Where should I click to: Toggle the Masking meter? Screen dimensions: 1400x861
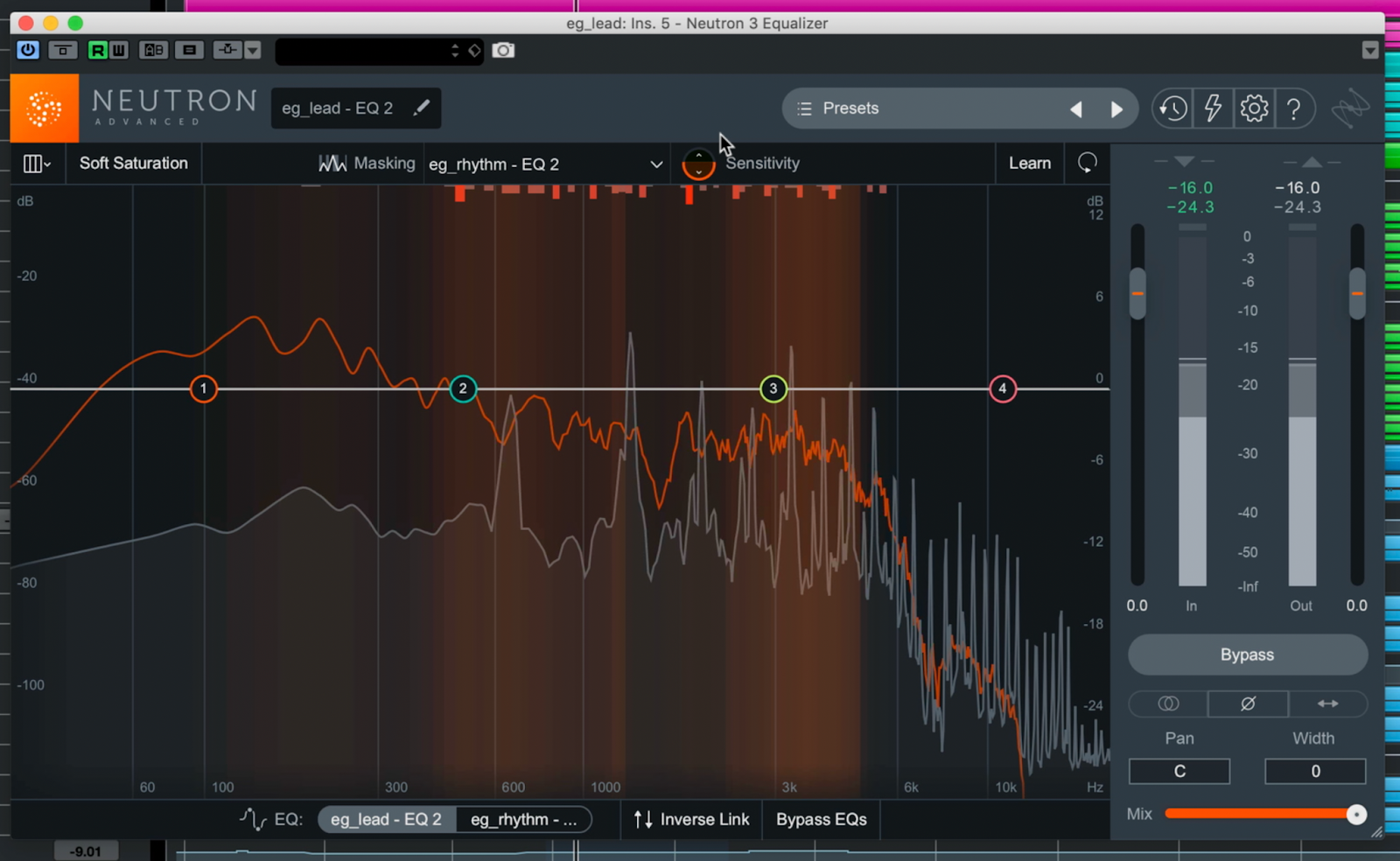click(367, 163)
